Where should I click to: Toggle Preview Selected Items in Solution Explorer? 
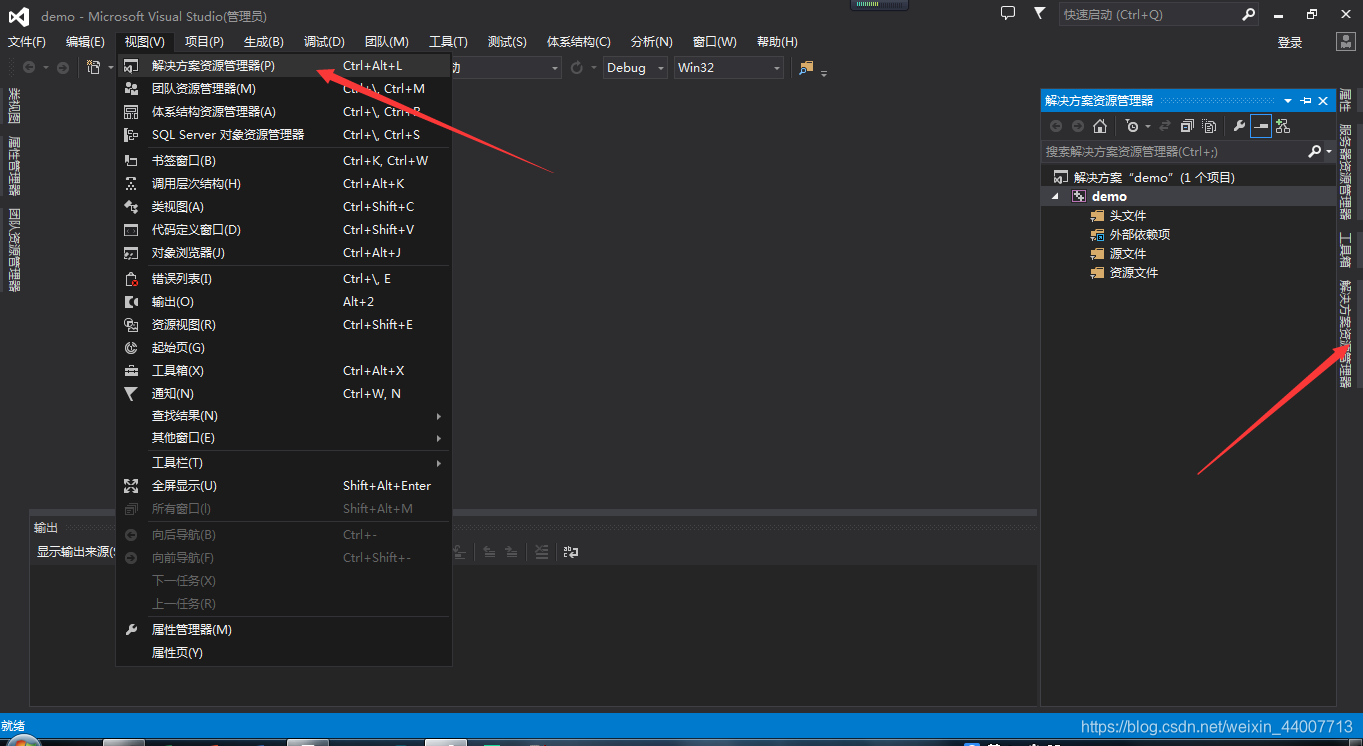pyautogui.click(x=1260, y=126)
